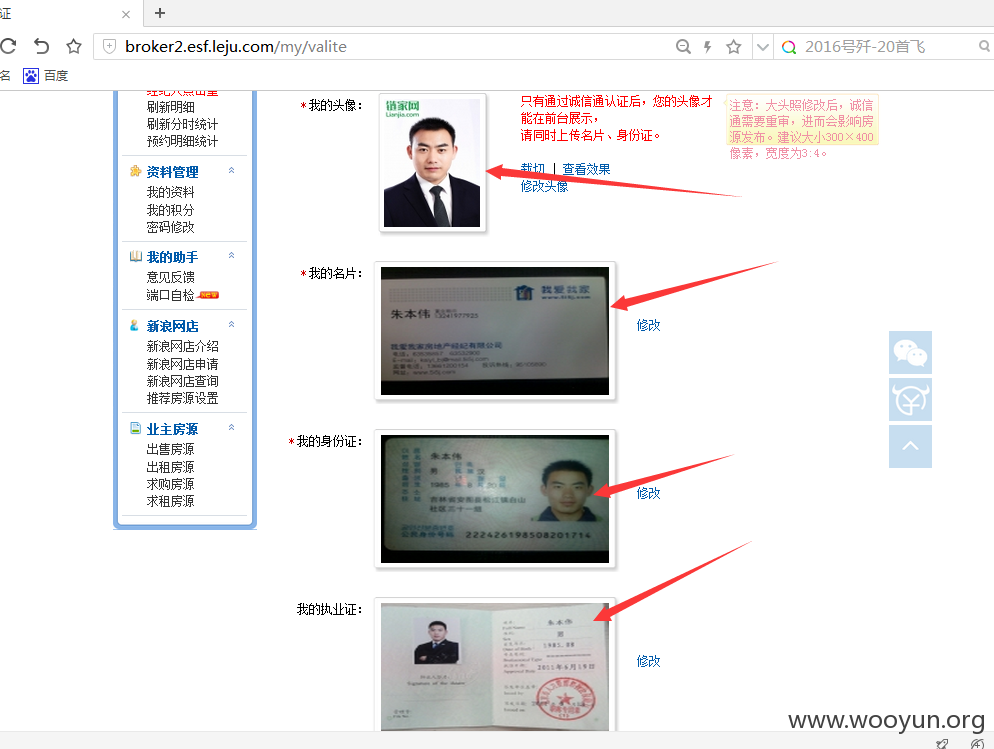Open the WeChat floating widget icon
The image size is (994, 749).
[910, 352]
